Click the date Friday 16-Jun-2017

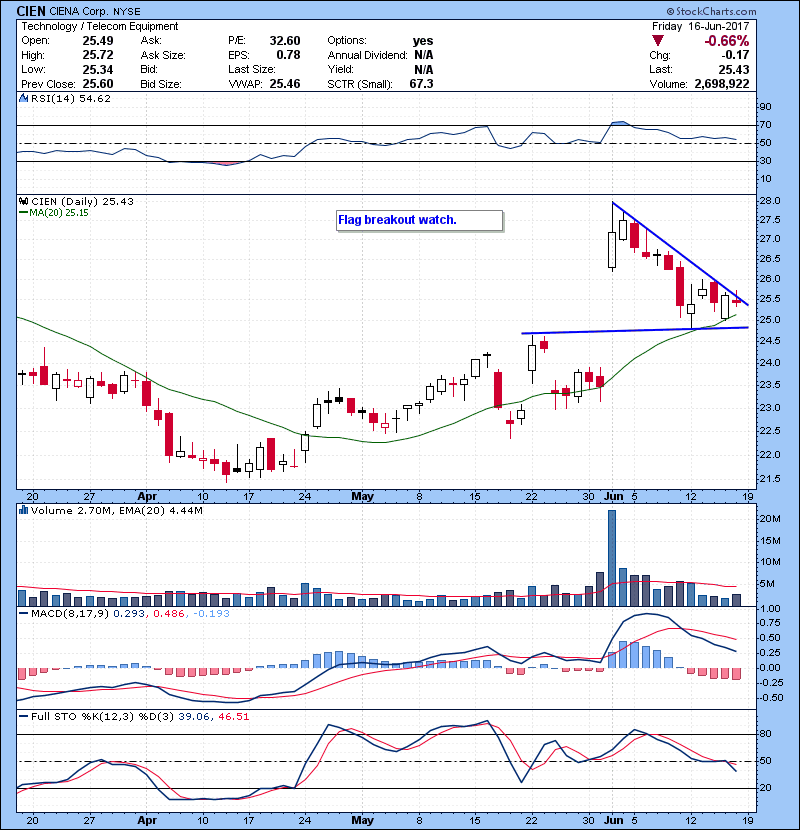[700, 26]
